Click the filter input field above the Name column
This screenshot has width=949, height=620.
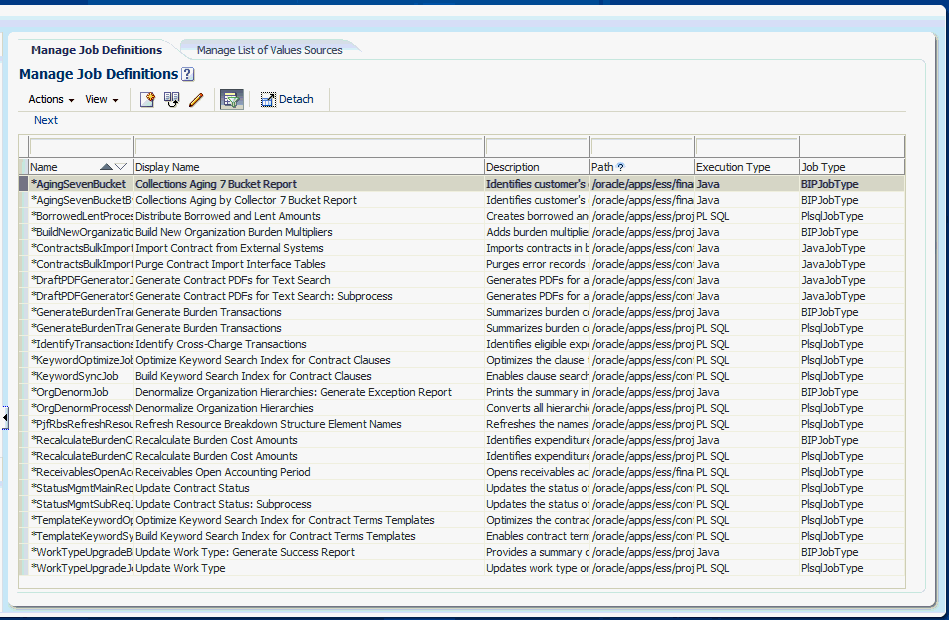pyautogui.click(x=80, y=144)
